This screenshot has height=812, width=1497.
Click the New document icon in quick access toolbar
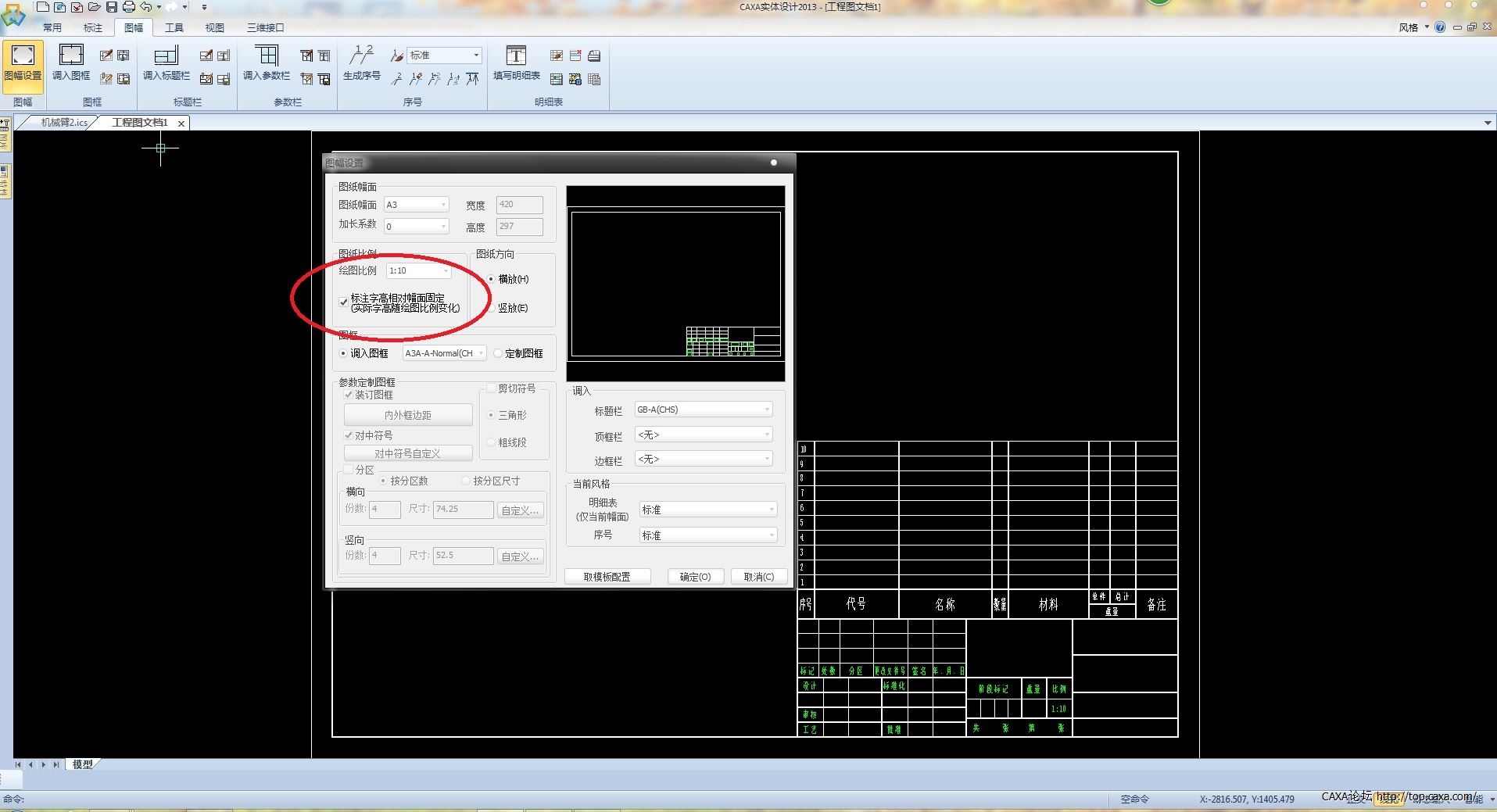pyautogui.click(x=43, y=6)
